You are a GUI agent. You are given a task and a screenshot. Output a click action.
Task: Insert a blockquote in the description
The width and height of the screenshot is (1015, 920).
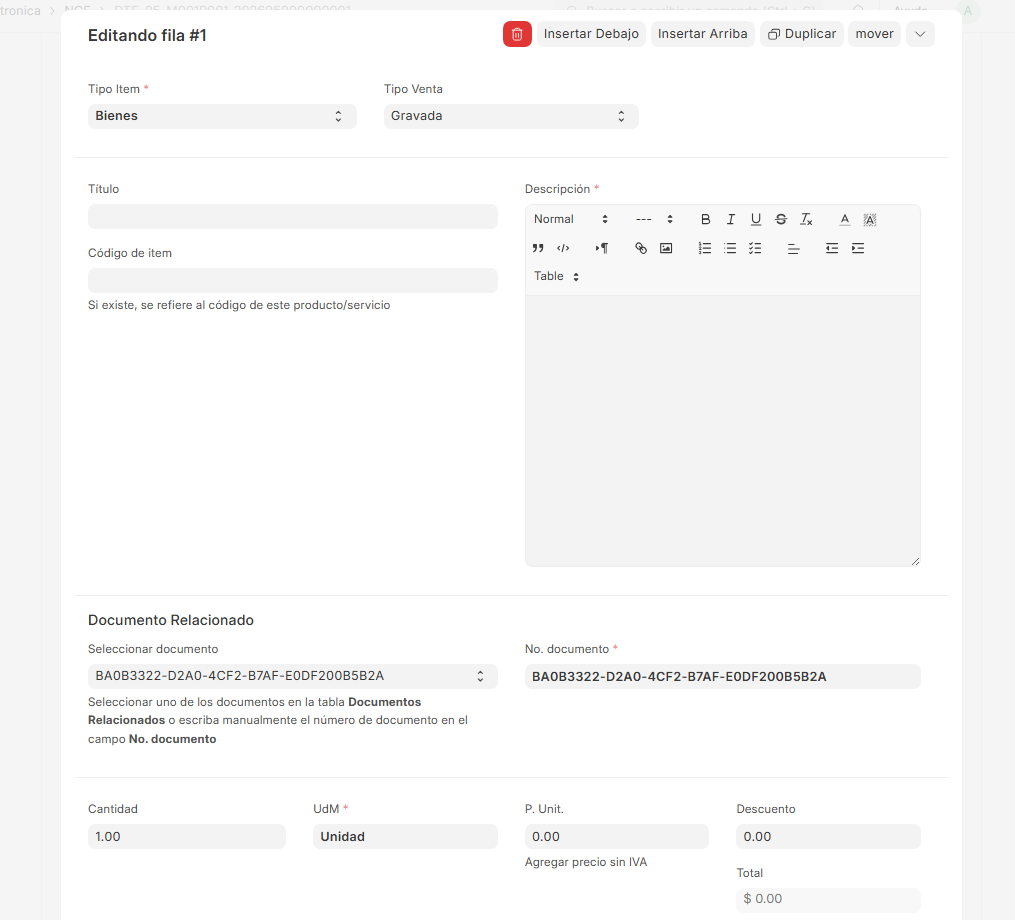click(x=538, y=248)
